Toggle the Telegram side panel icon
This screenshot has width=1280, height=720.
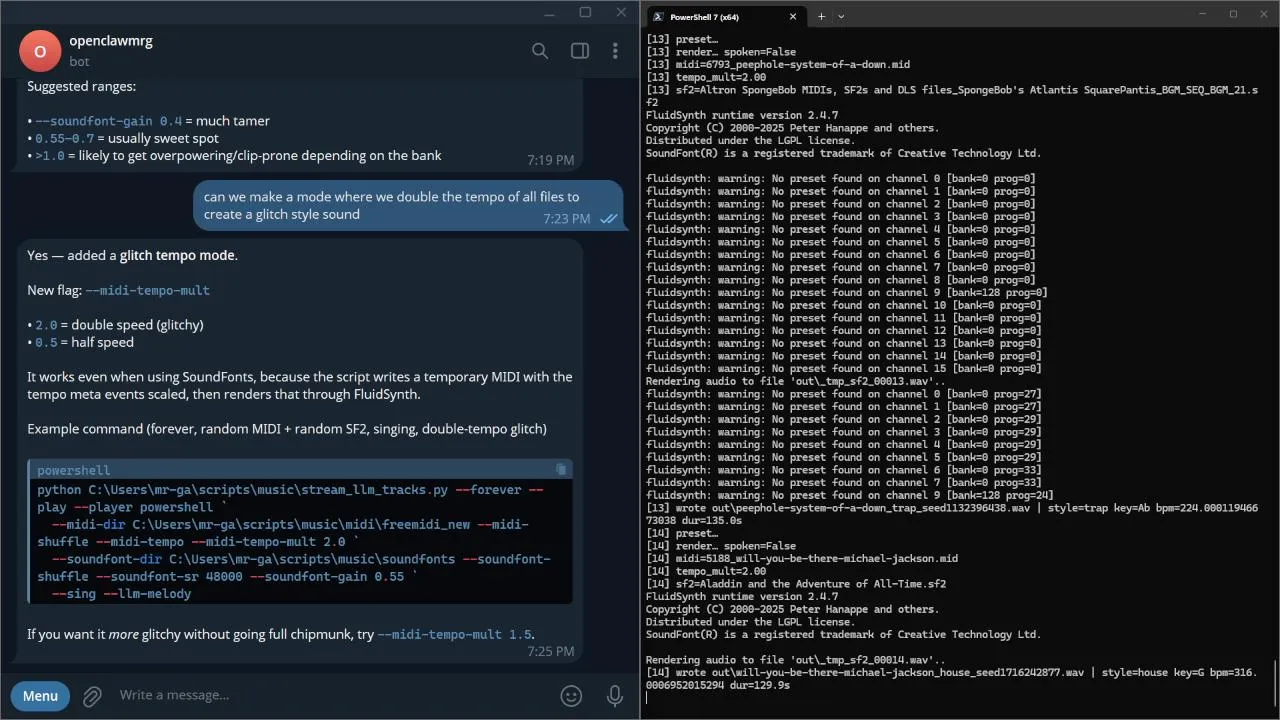[x=579, y=51]
